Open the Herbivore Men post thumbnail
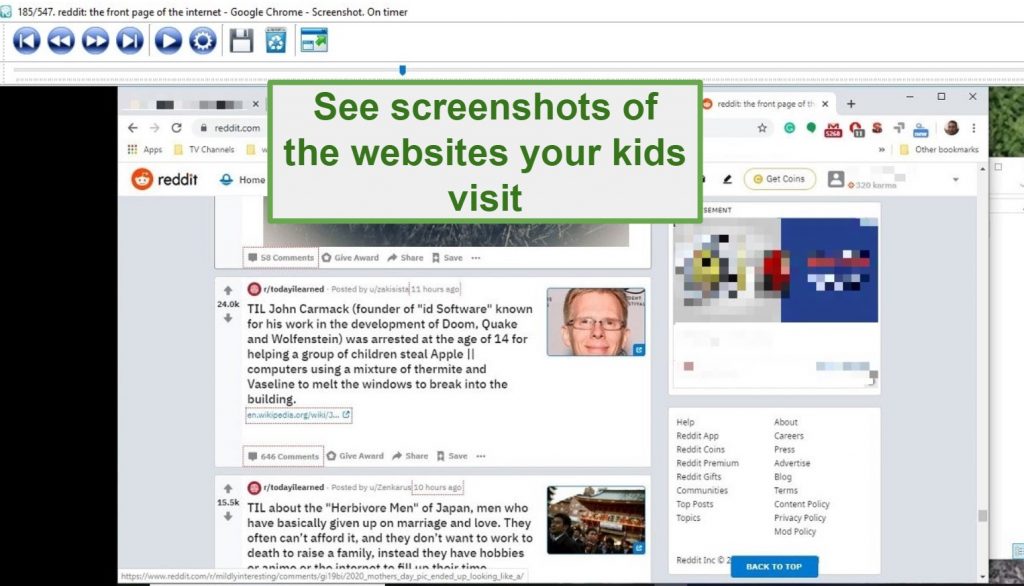The width and height of the screenshot is (1024, 586). click(596, 520)
